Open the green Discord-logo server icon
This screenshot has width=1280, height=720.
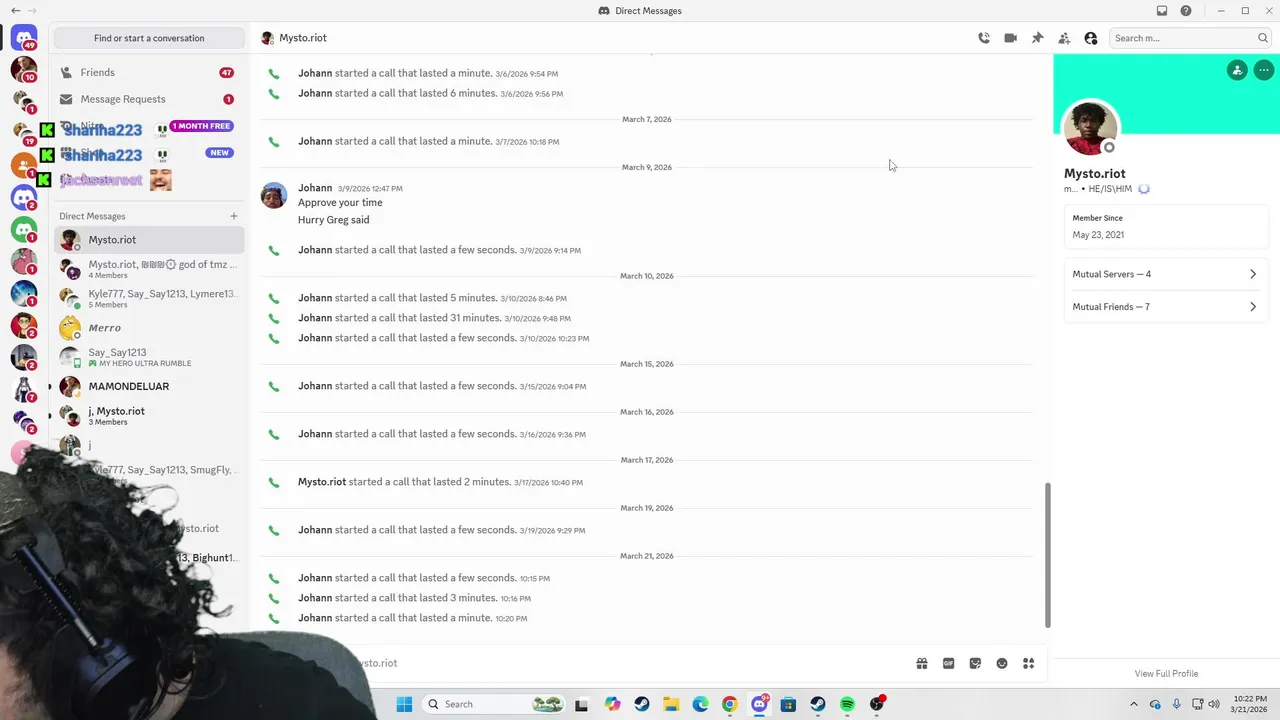[24, 229]
